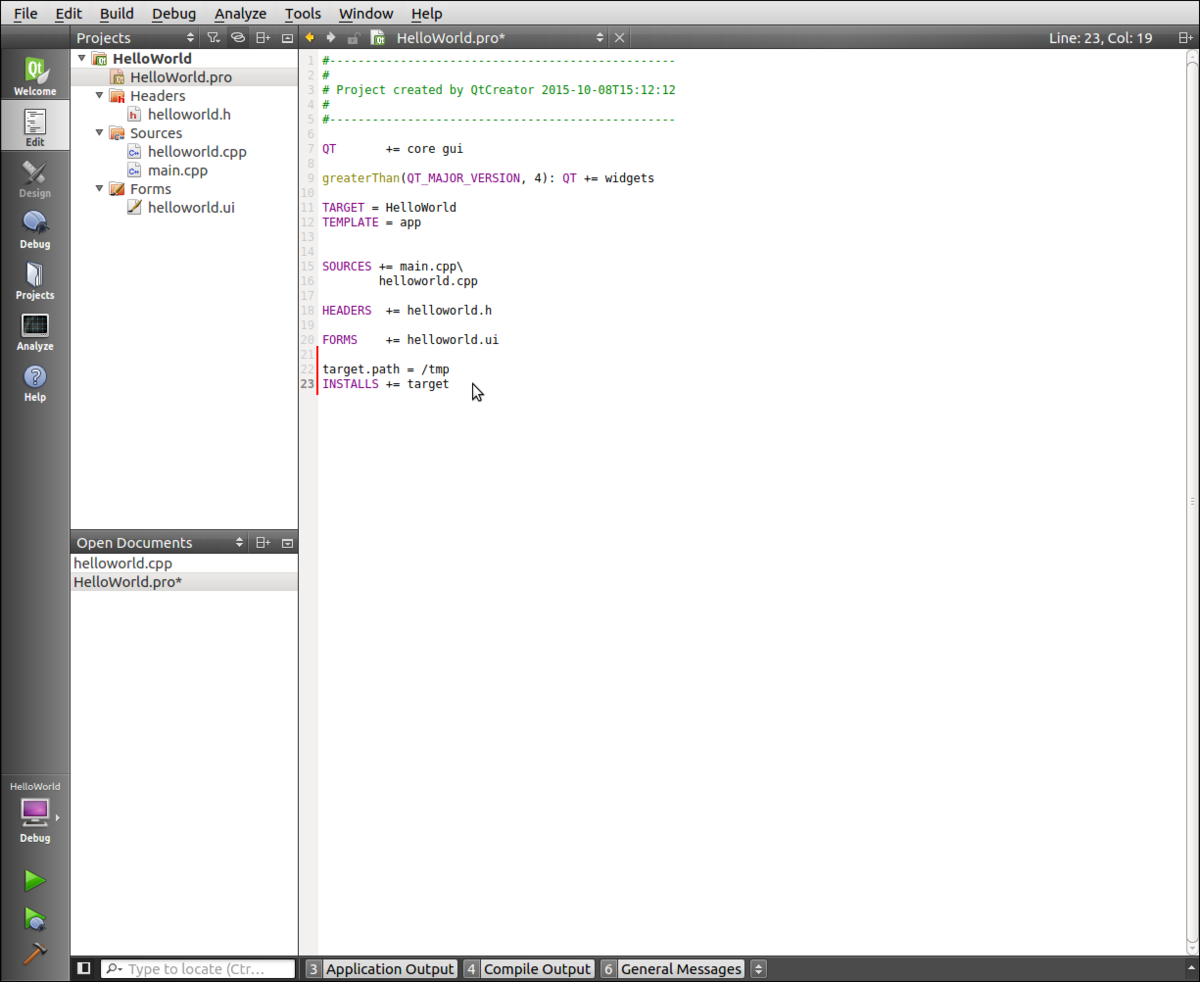Toggle the filter tree options in Projects panel
The width and height of the screenshot is (1200, 982).
[214, 37]
